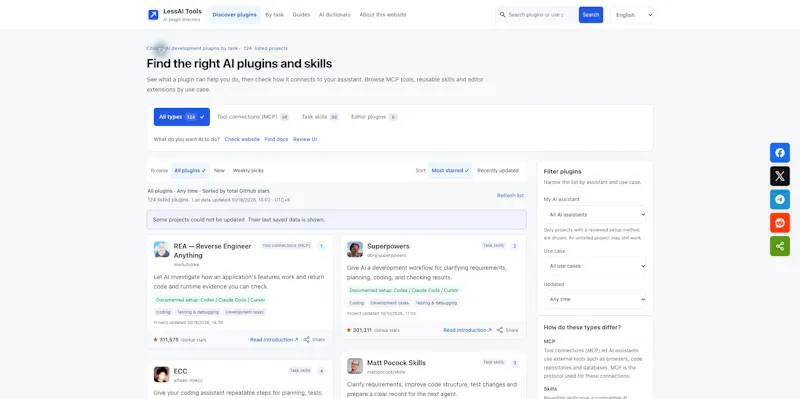The width and height of the screenshot is (800, 399).
Task: Open Read introduction on the Superpowers card
Action: pyautogui.click(x=467, y=330)
